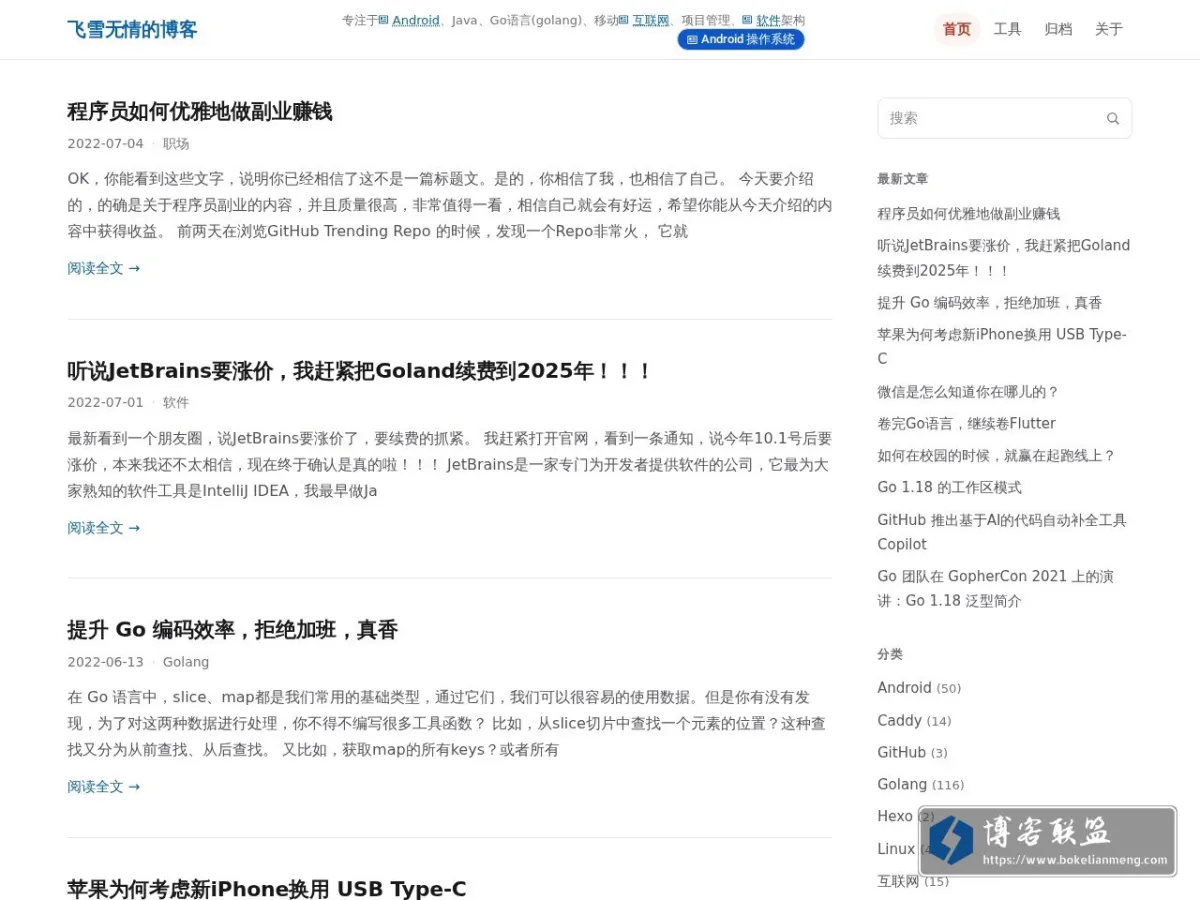
Task: Open the 关于 nav item
Action: point(1108,29)
